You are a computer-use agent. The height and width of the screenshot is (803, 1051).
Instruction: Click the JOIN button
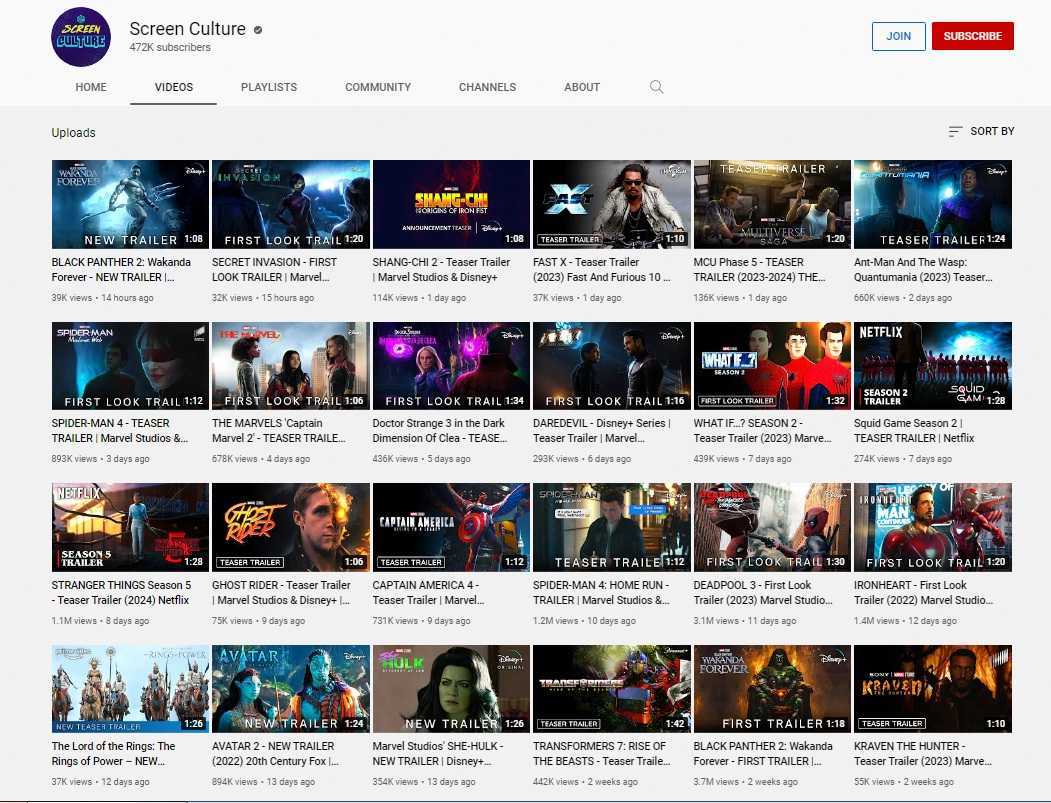(898, 36)
